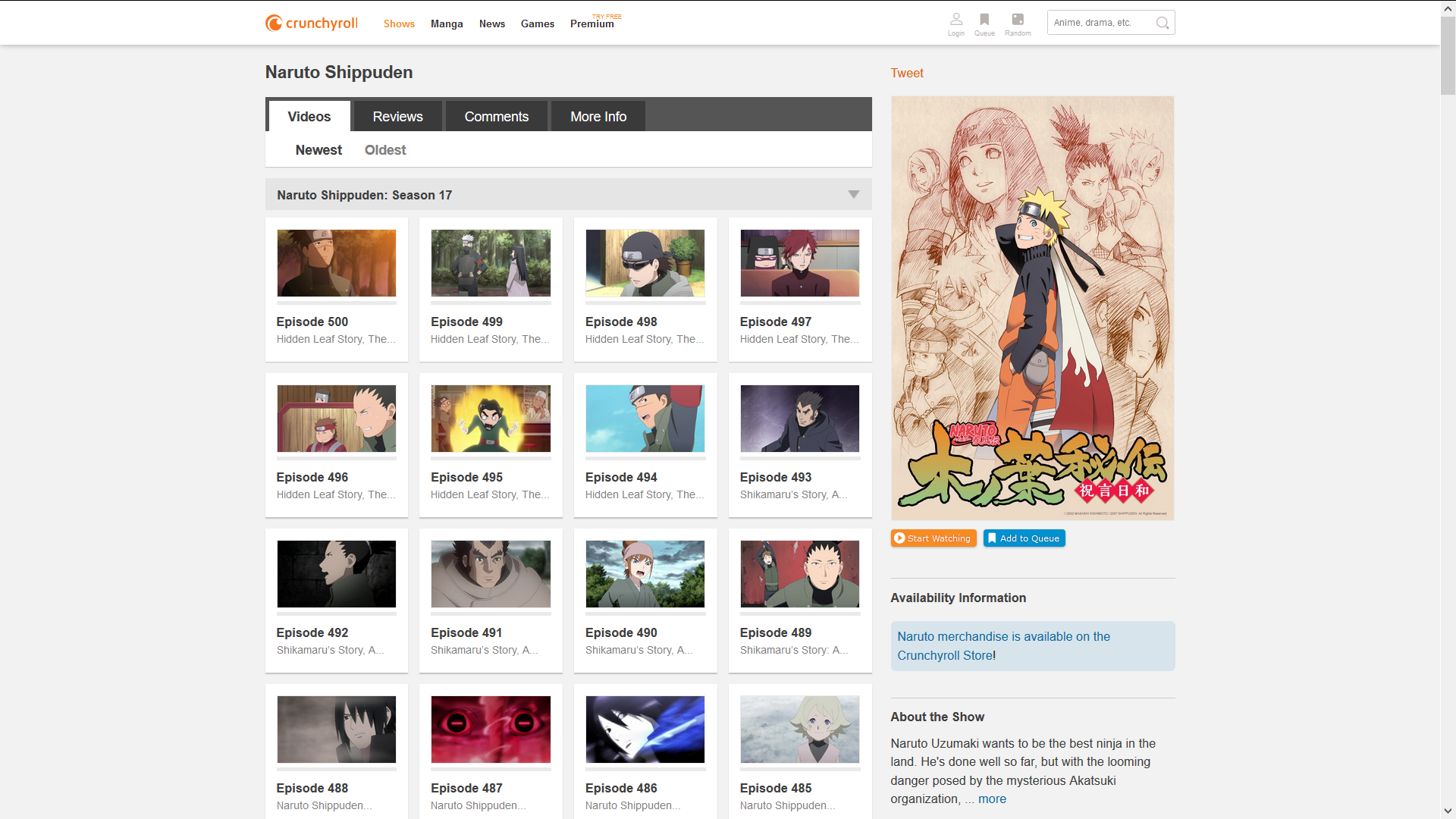Click the Crunchyroll logo
Viewport: 1456px width, 819px height.
[312, 23]
